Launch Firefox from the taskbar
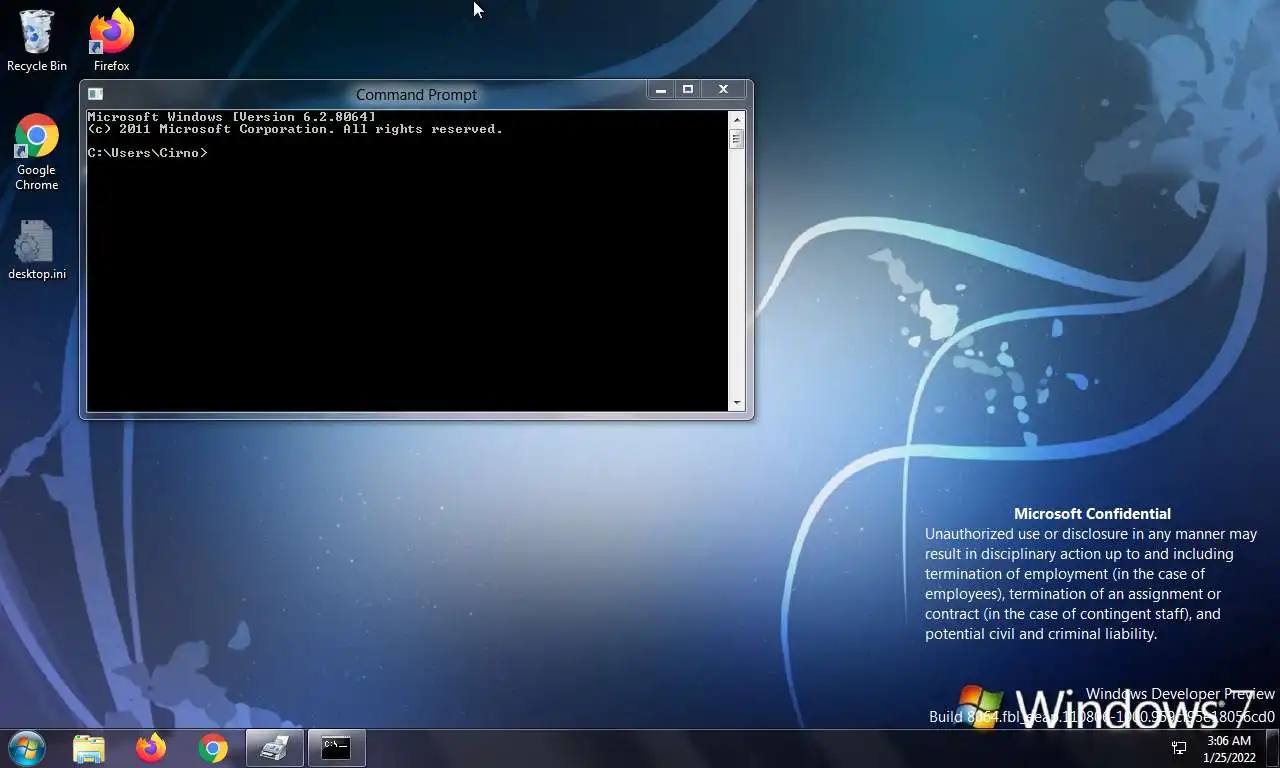This screenshot has width=1280, height=768. [151, 748]
